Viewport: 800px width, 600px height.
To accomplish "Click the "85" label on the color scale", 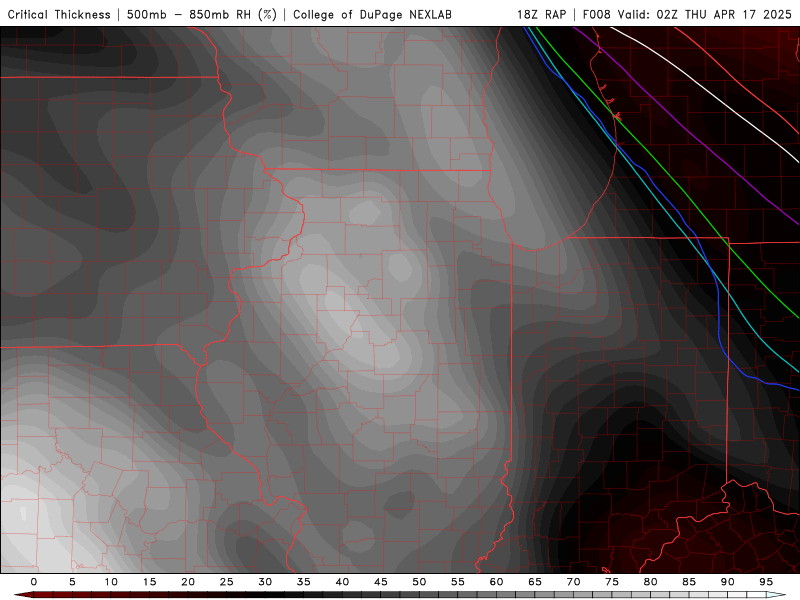I will pos(689,582).
